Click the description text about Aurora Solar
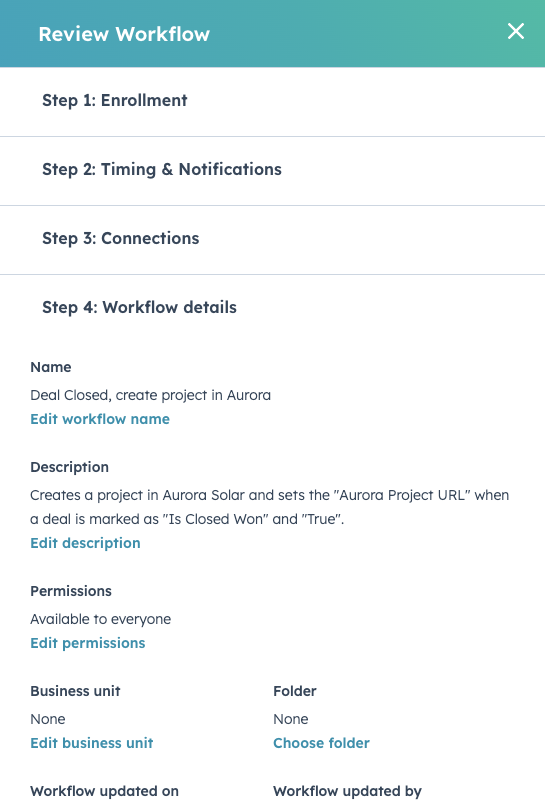 (x=270, y=507)
